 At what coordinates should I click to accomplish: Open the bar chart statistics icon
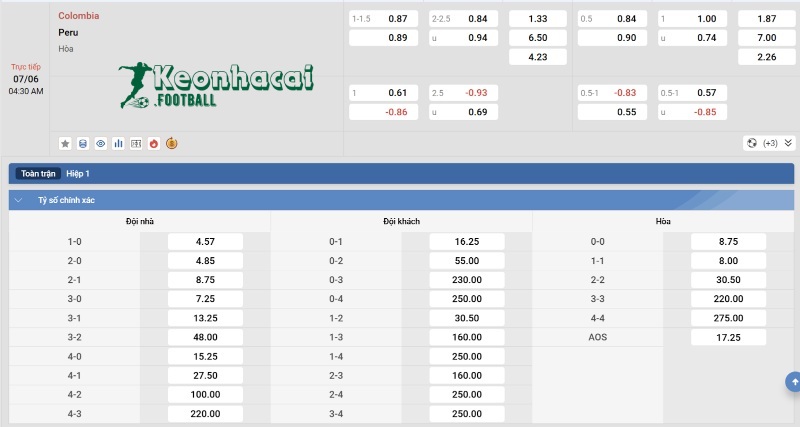tap(118, 143)
